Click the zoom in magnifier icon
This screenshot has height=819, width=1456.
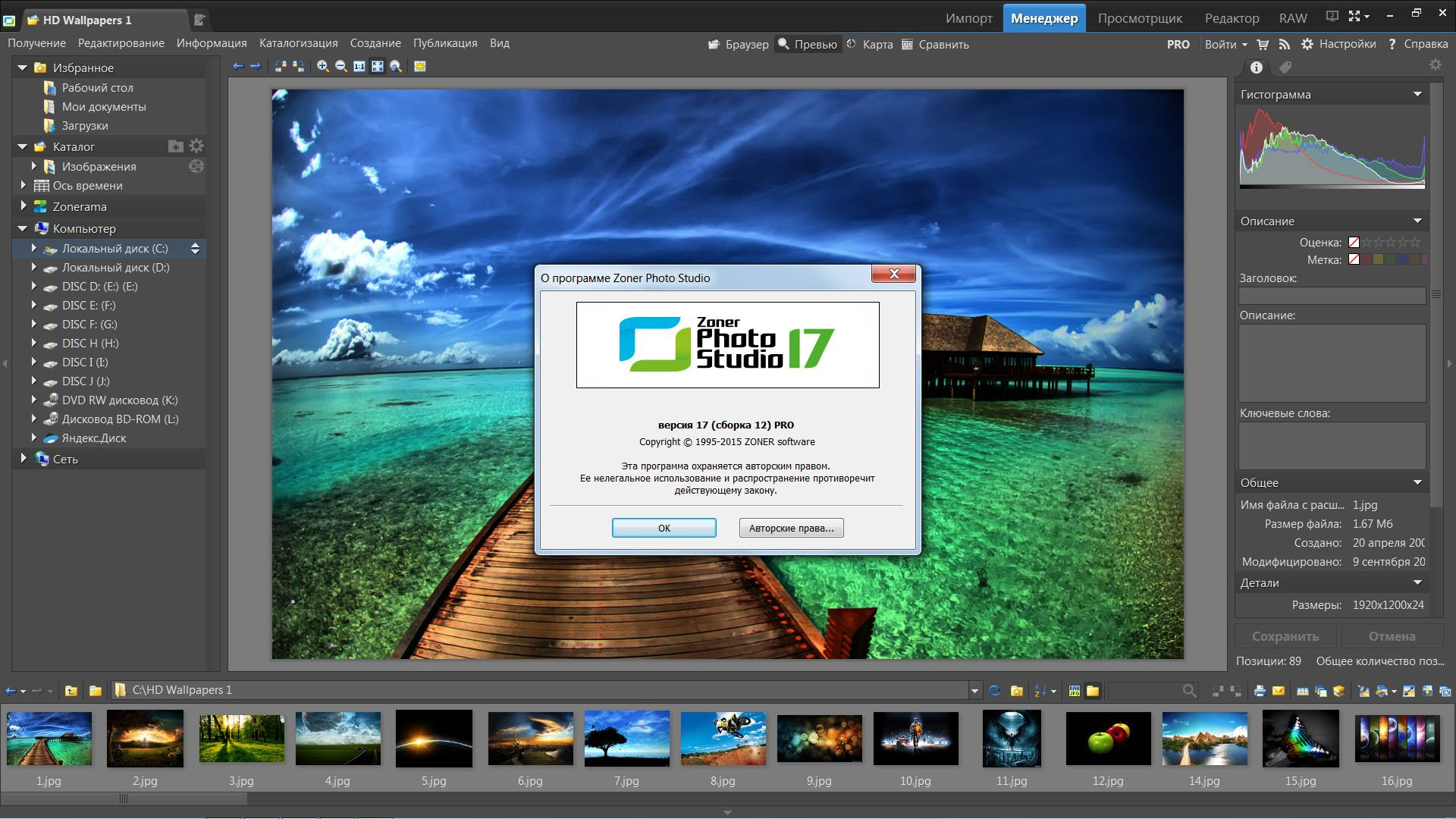coord(323,67)
